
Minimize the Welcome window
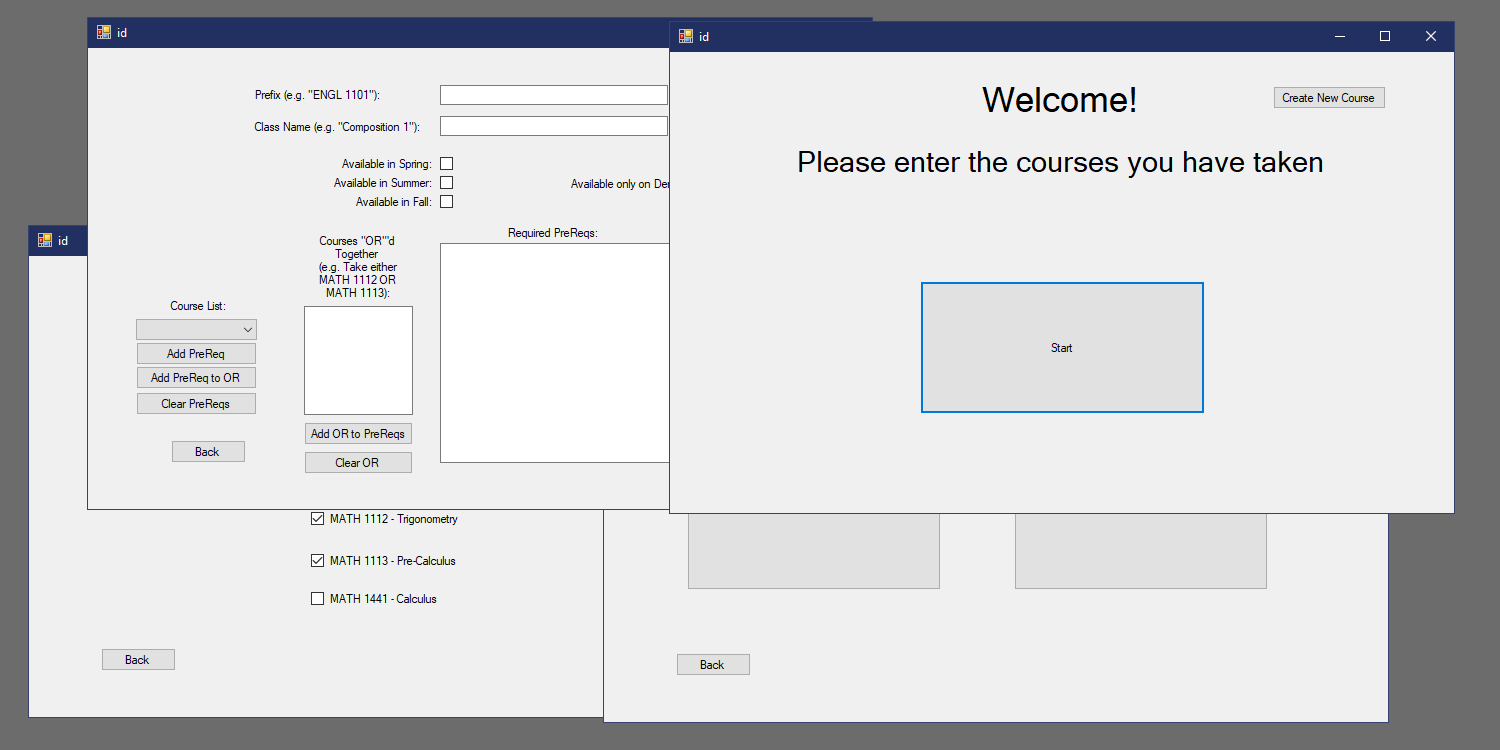pos(1339,36)
